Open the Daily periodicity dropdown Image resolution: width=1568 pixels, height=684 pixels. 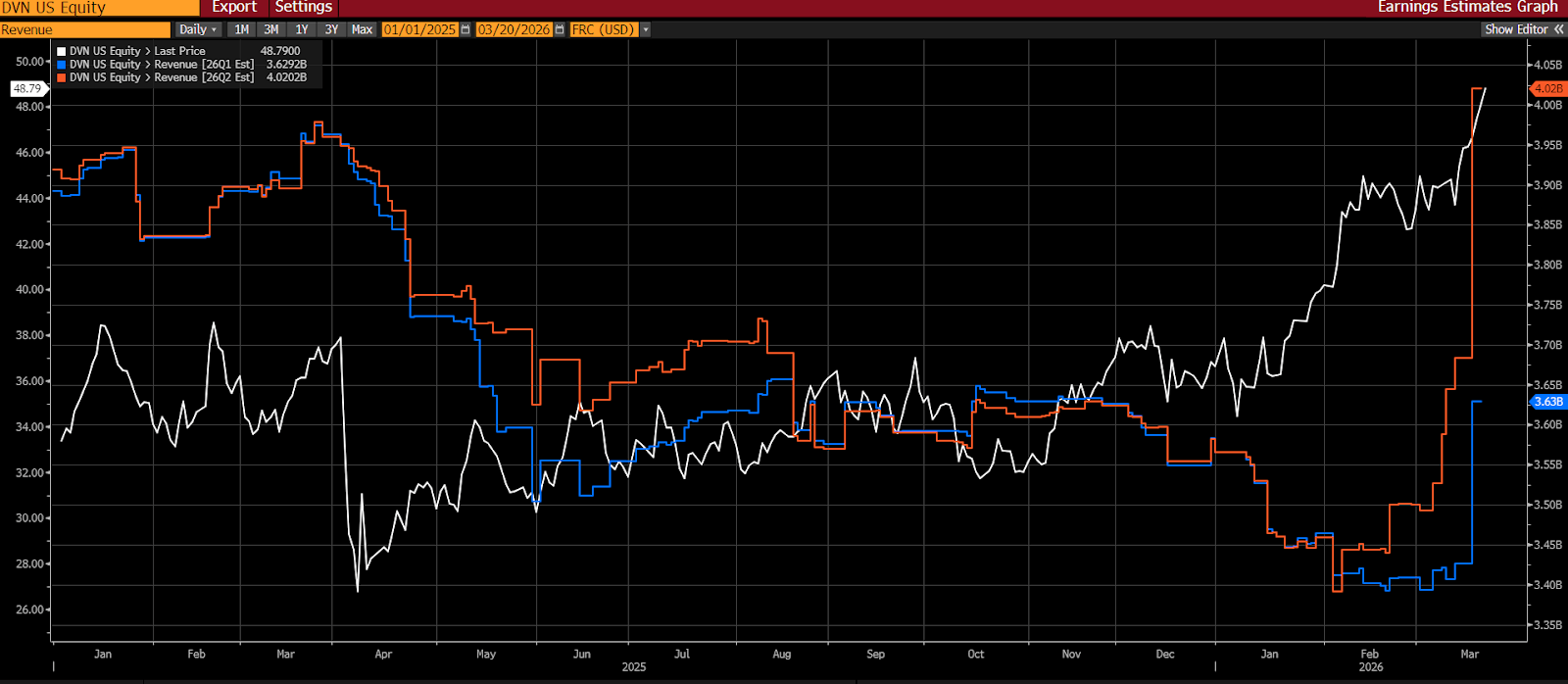click(x=198, y=29)
